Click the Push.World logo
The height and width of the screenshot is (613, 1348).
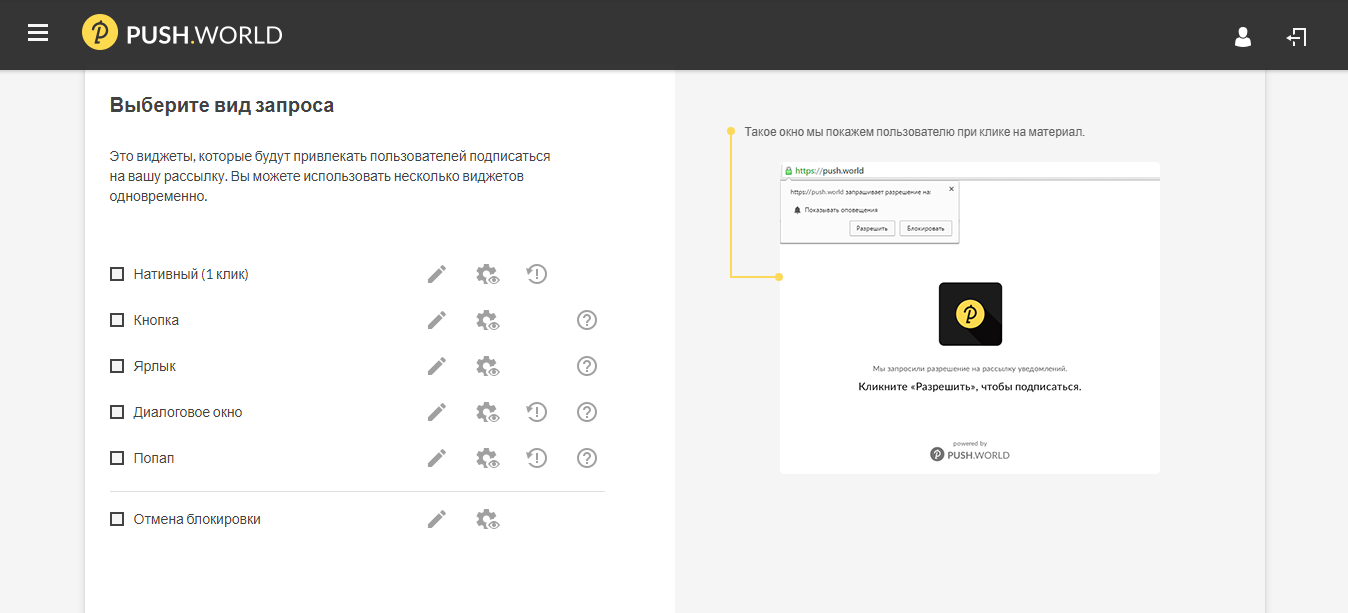tap(182, 34)
